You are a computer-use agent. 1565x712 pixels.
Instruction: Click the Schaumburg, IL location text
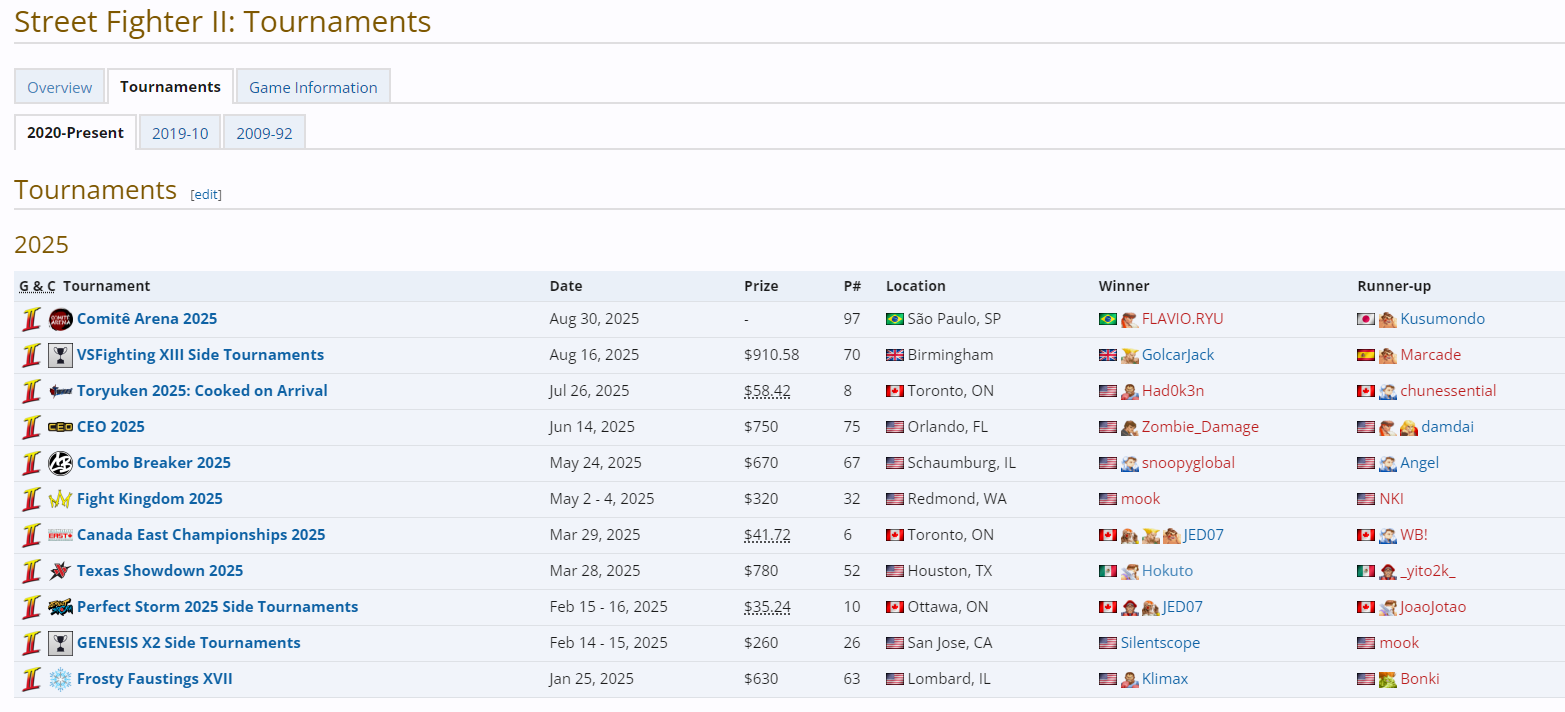coord(962,463)
